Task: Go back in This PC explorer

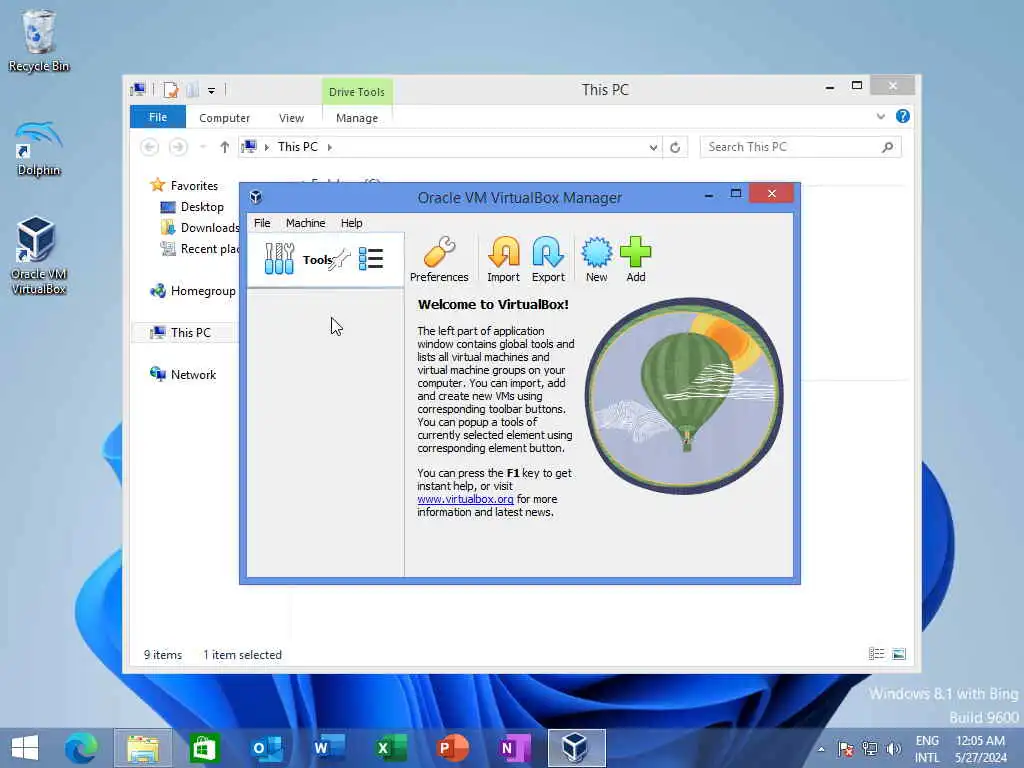Action: click(150, 147)
